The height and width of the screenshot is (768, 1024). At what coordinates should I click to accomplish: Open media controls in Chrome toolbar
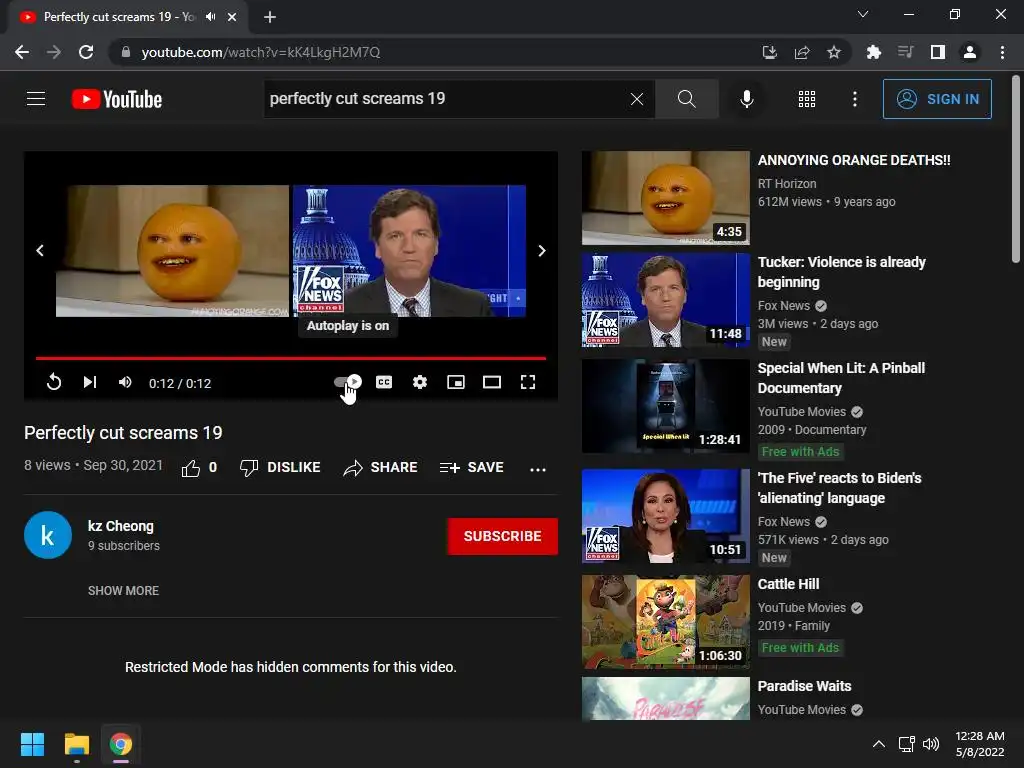tap(905, 52)
